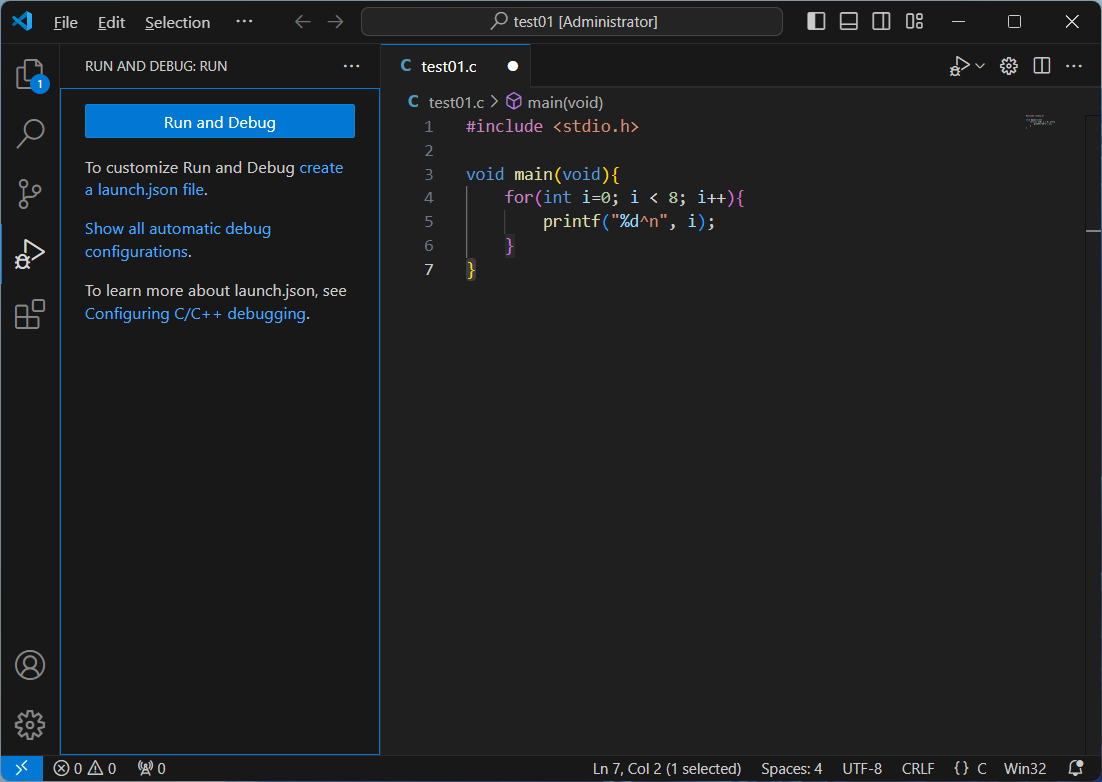Open the Source Control view
This screenshot has height=782, width=1102.
pyautogui.click(x=30, y=194)
